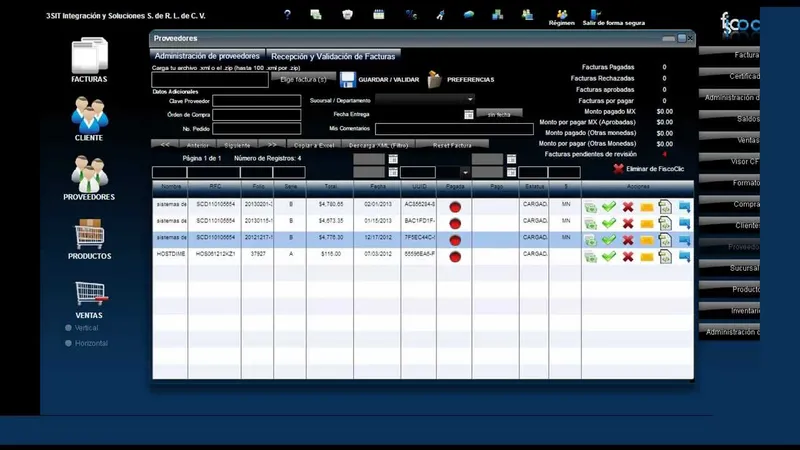Toggle the red Pagada indicator for HOSTDIME invoice
The image size is (800, 450).
455,257
